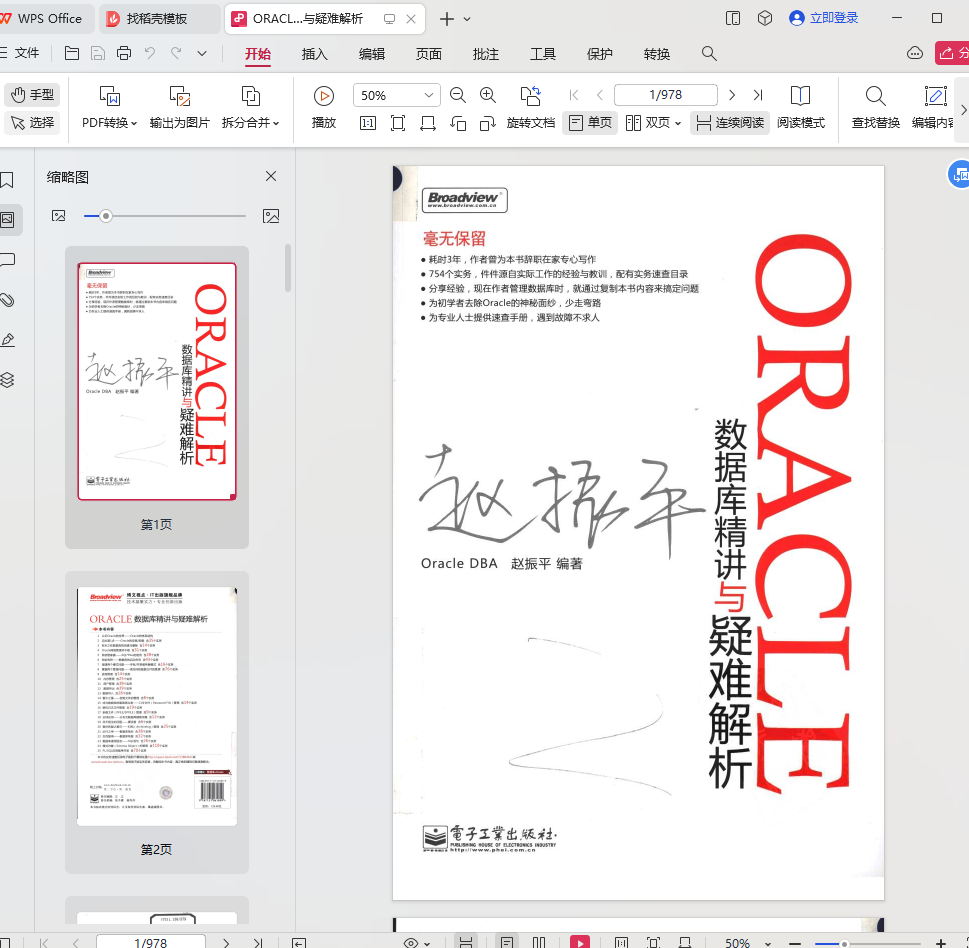Screen dimensions: 969x948
Task: Click the open file folder icon
Action: [72, 53]
